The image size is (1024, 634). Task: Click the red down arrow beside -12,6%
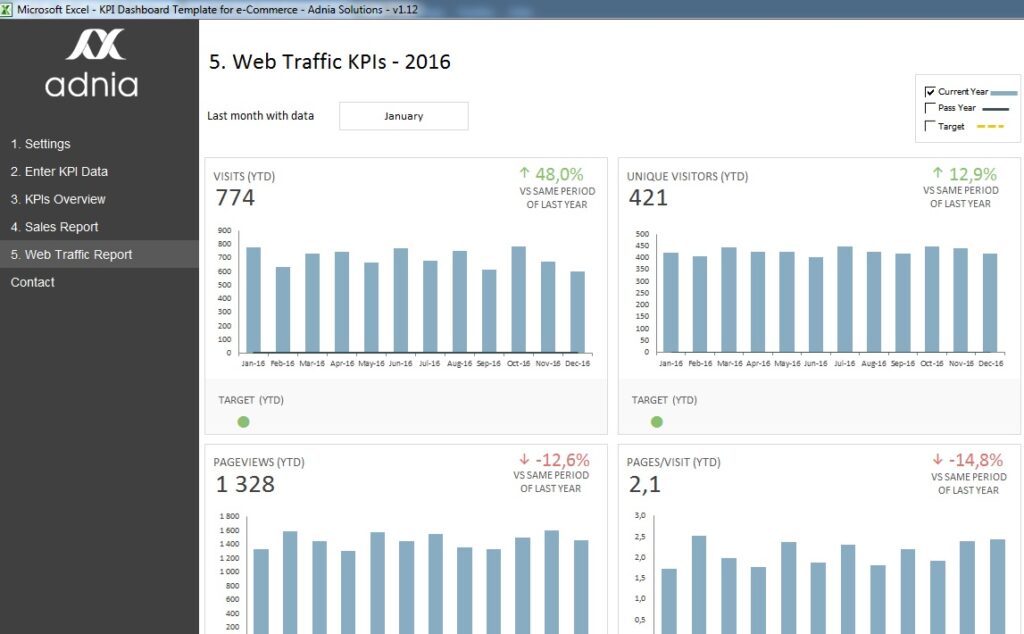pyautogui.click(x=525, y=461)
